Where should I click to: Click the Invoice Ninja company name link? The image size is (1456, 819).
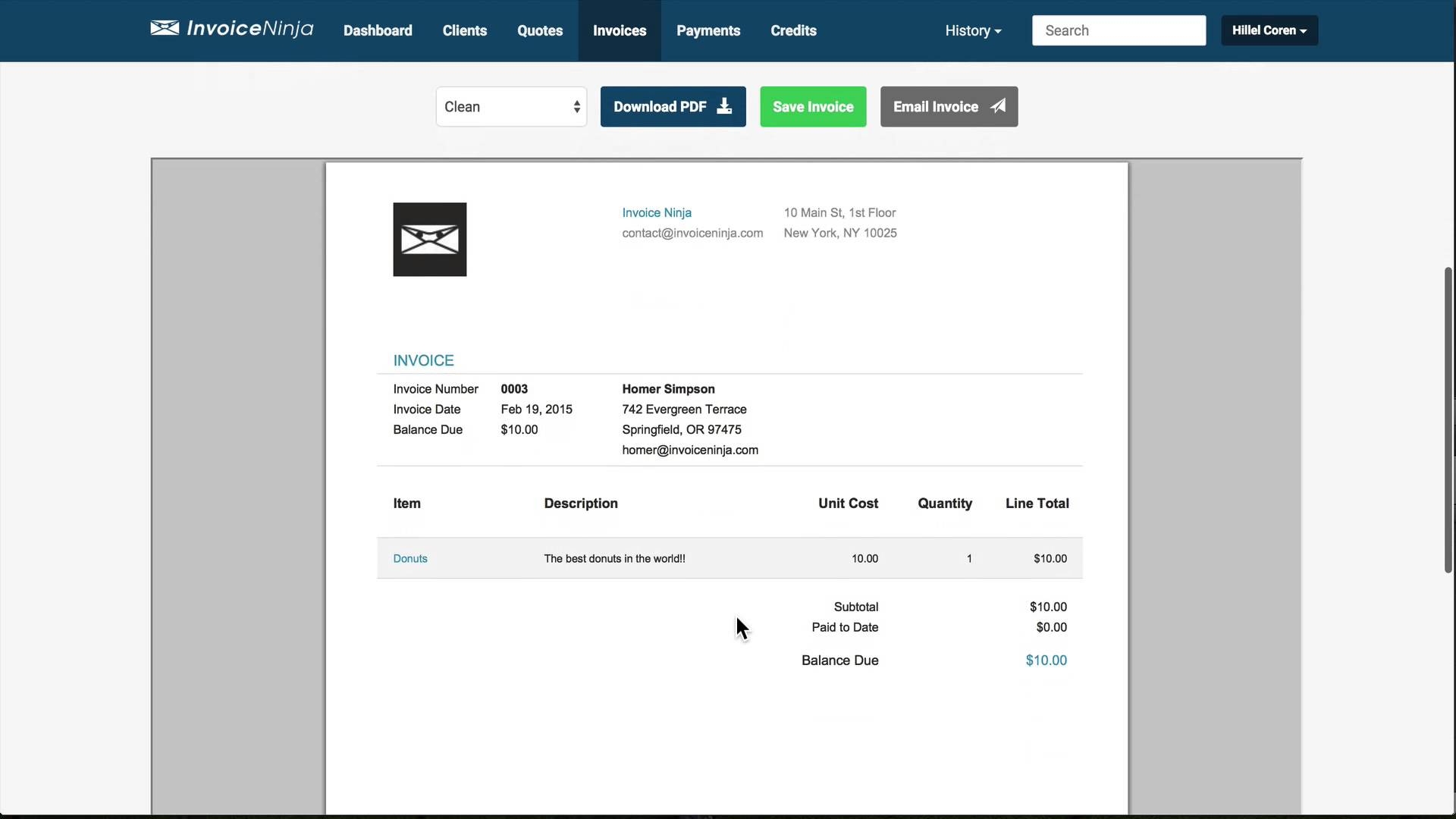point(656,212)
